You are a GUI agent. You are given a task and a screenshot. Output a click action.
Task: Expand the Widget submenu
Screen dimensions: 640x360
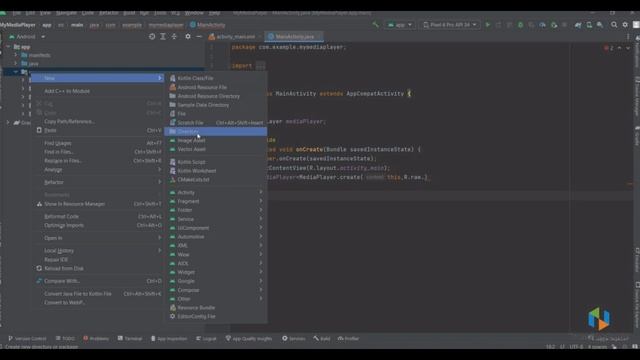[x=216, y=272]
